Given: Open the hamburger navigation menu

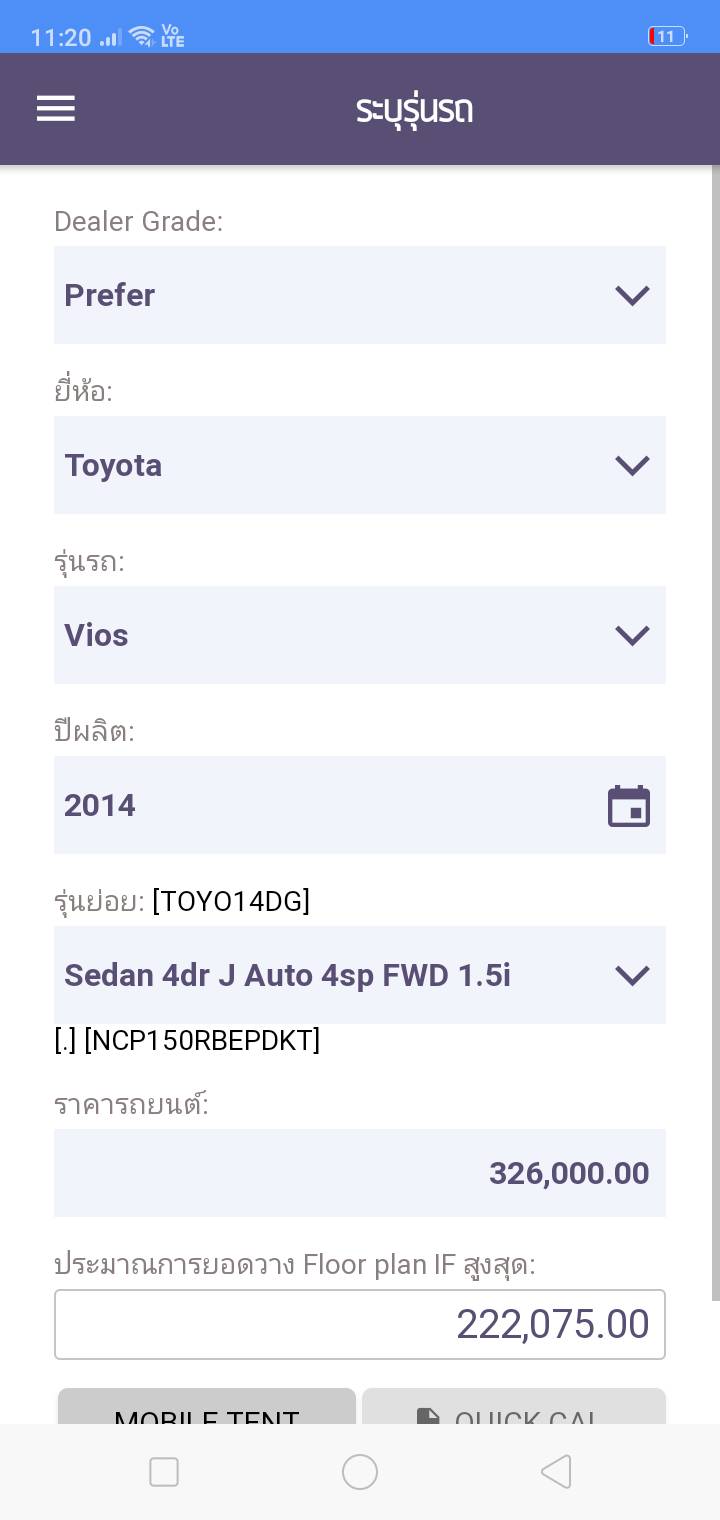Looking at the screenshot, I should [56, 109].
